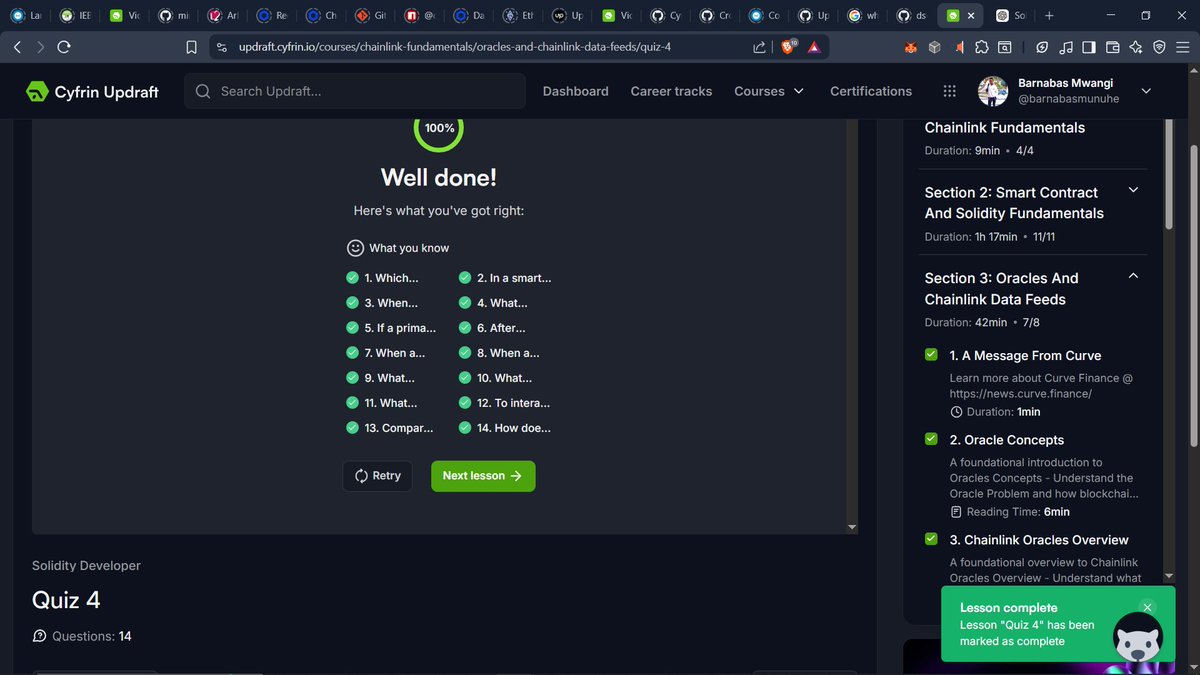Toggle checkbox for Oracle Concepts lesson
The height and width of the screenshot is (675, 1200).
pyautogui.click(x=931, y=439)
